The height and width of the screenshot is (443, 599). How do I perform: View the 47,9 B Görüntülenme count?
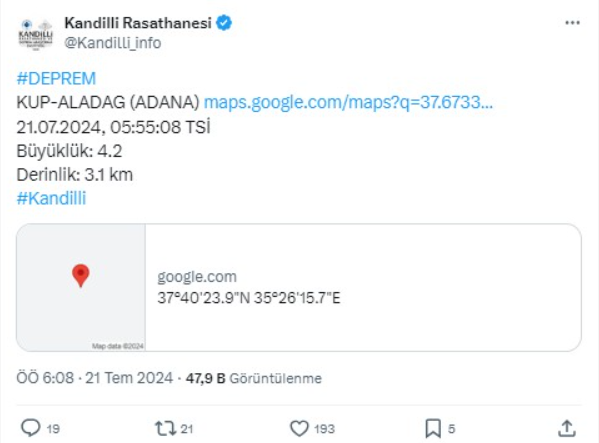254,378
